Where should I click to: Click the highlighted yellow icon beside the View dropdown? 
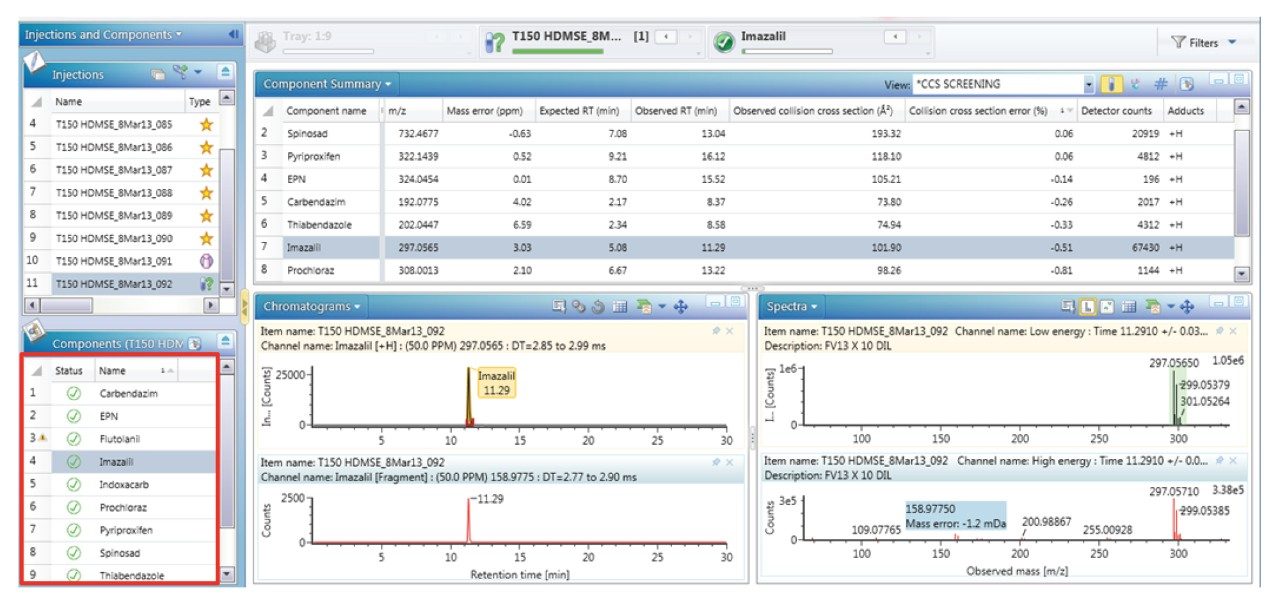[x=1111, y=85]
